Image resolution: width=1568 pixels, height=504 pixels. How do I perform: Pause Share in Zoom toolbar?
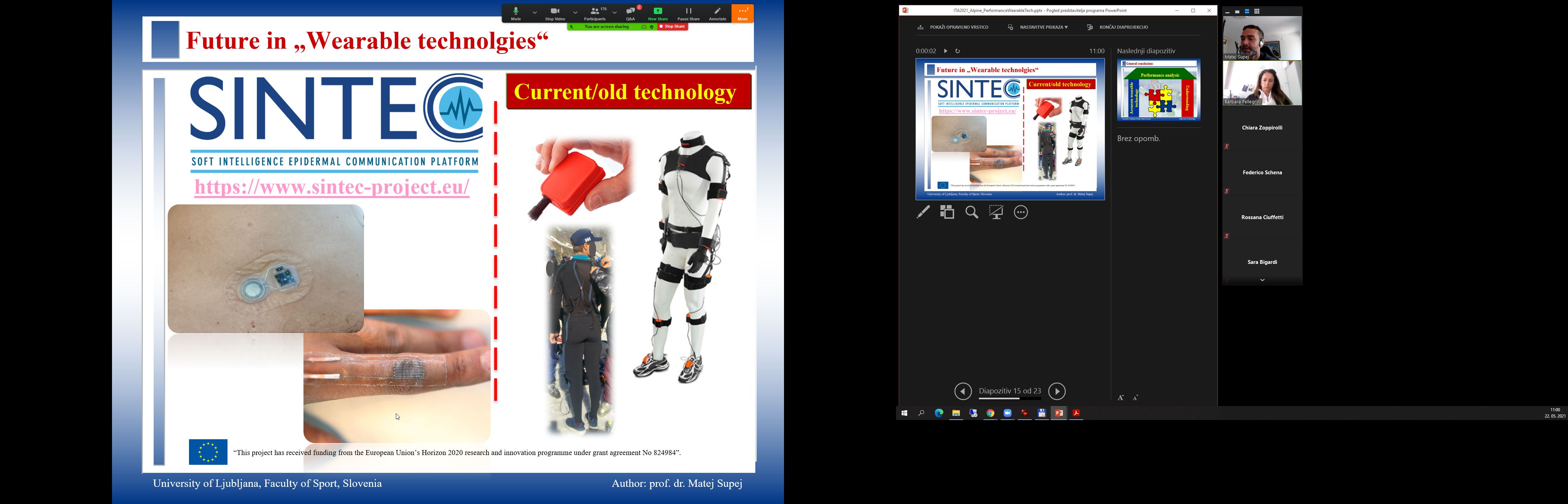pyautogui.click(x=688, y=13)
